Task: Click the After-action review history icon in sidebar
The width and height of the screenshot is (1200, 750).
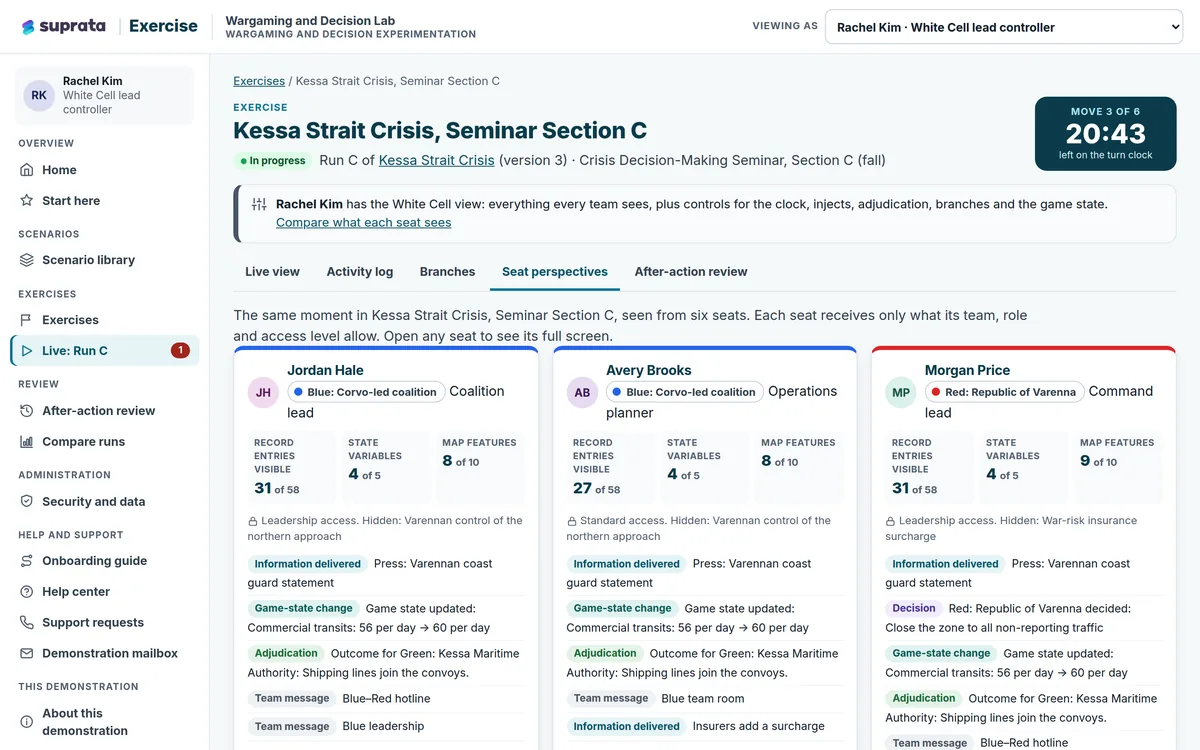Action: 27,411
